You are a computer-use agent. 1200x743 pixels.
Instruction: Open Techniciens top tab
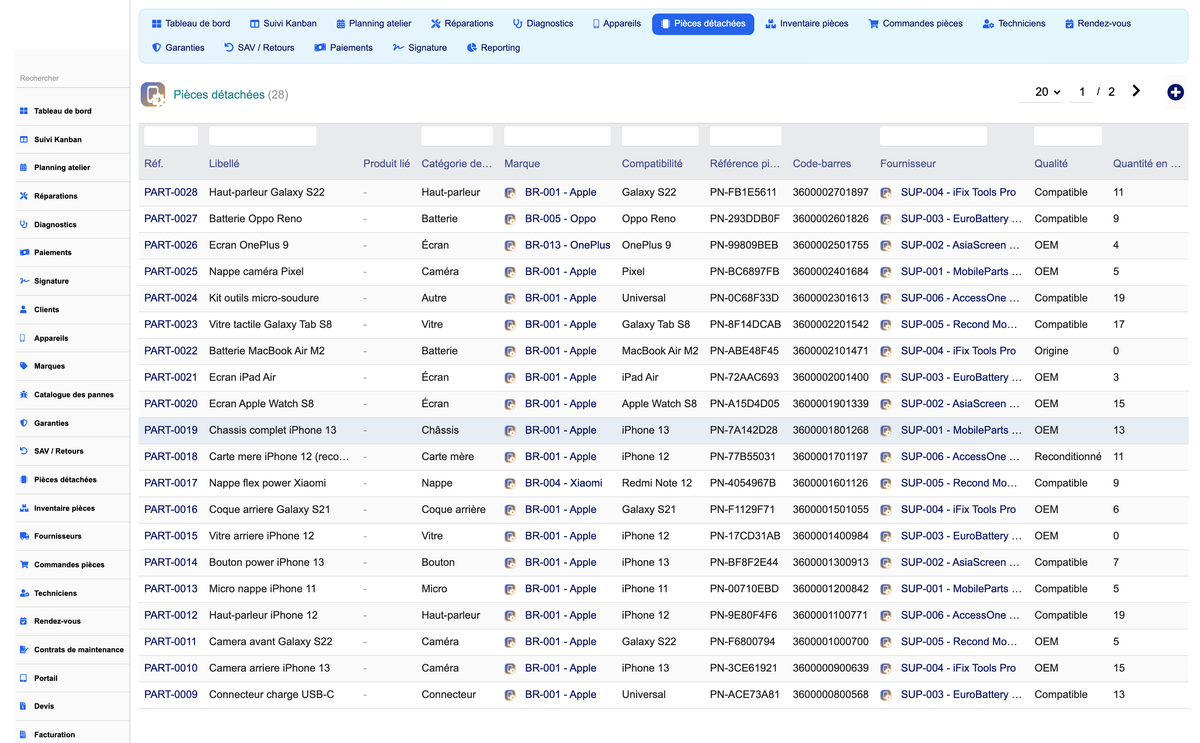click(1014, 23)
